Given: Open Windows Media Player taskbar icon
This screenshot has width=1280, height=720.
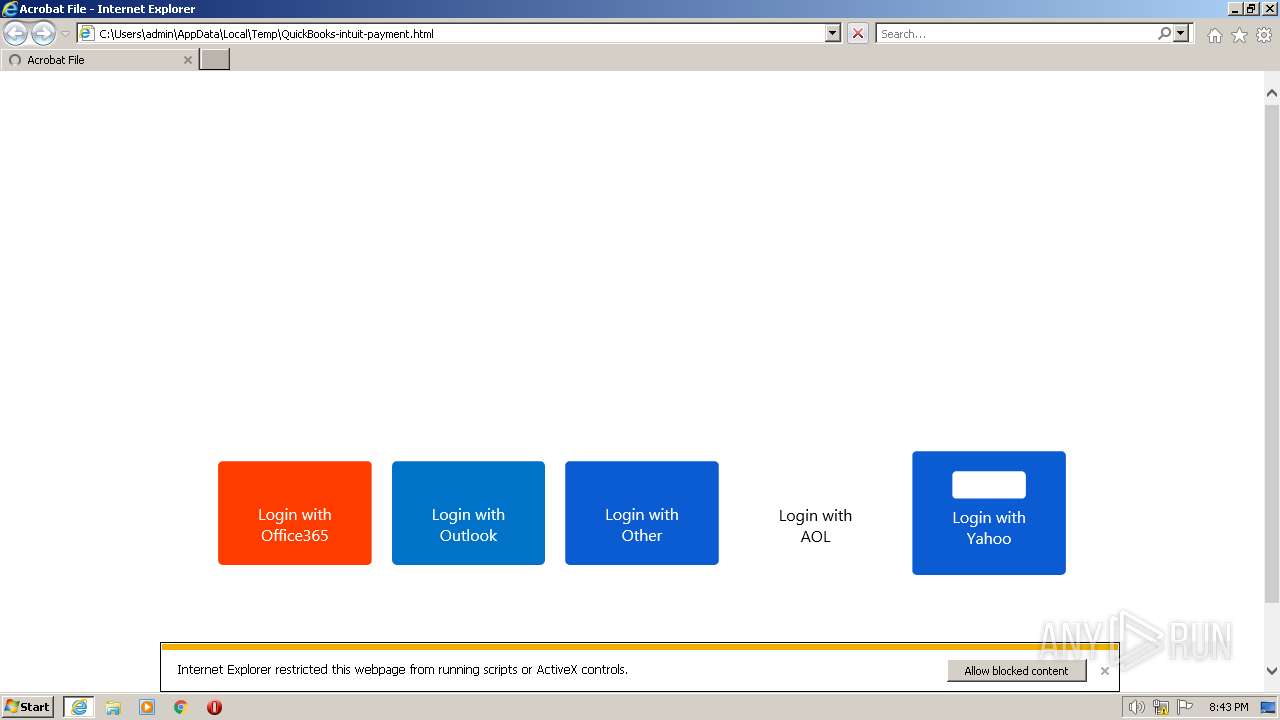Looking at the screenshot, I should click(147, 707).
